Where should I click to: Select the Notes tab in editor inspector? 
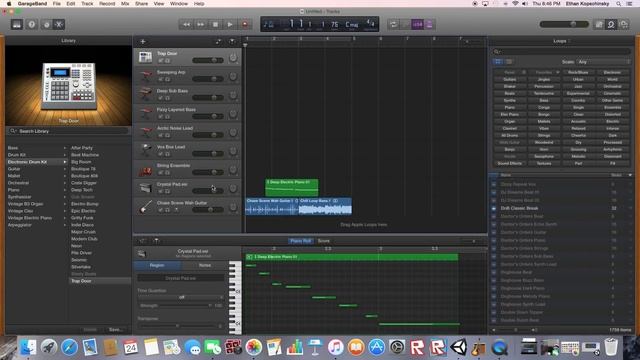tap(204, 265)
